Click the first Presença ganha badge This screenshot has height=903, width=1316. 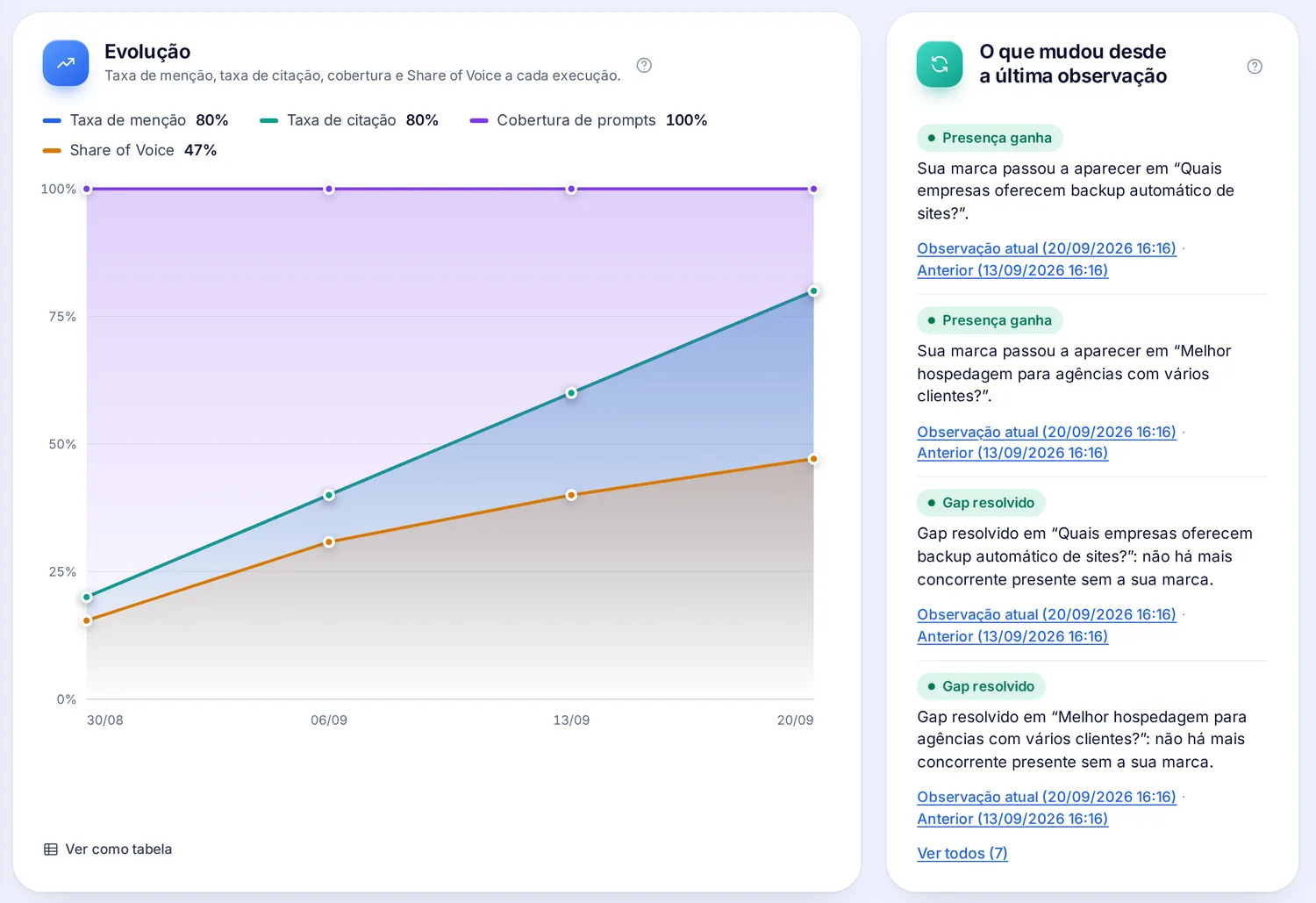point(990,138)
